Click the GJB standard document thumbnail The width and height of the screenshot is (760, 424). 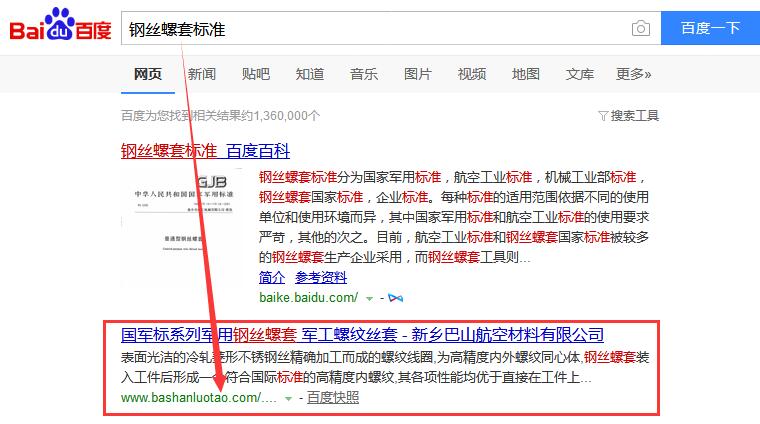(181, 229)
